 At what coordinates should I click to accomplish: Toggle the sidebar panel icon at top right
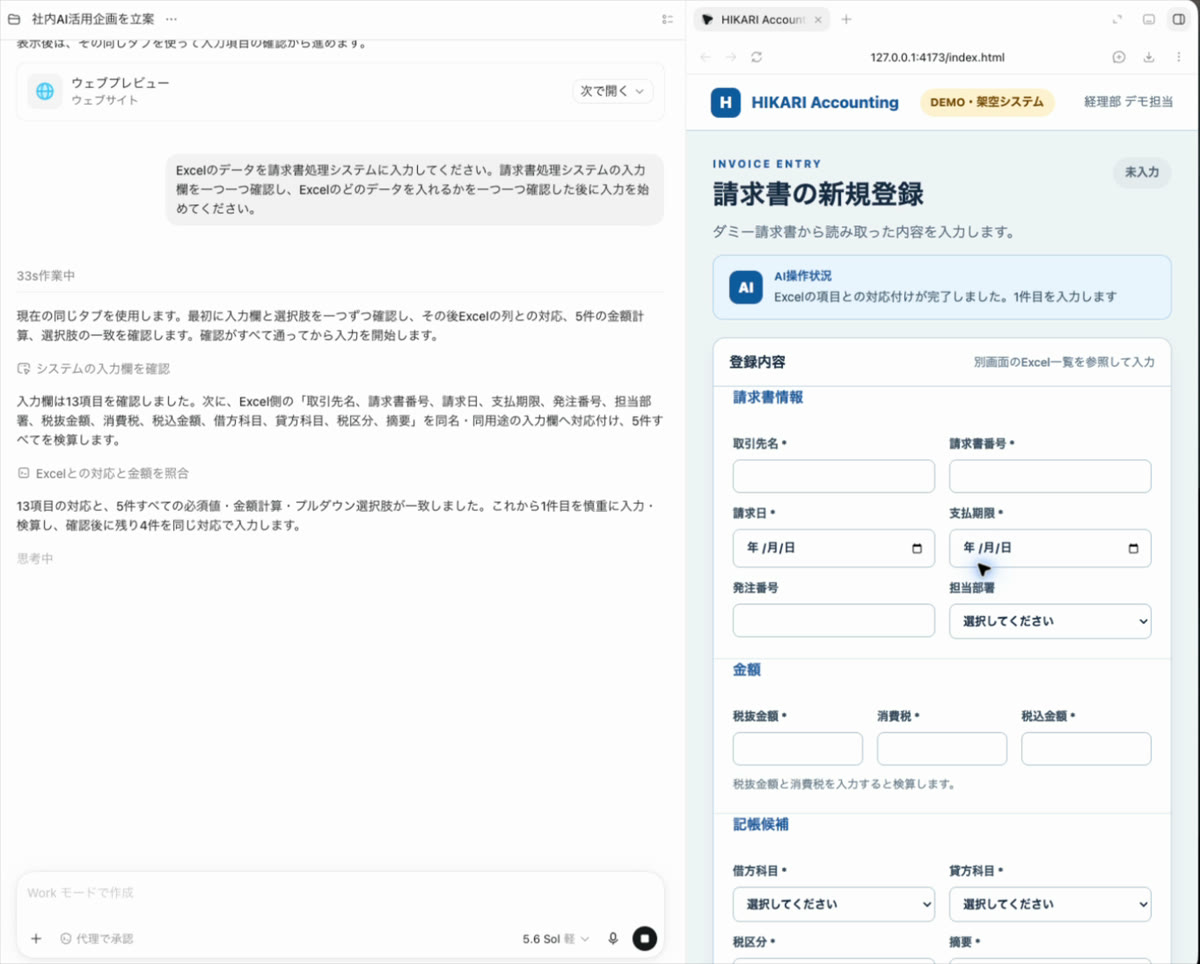[1179, 19]
